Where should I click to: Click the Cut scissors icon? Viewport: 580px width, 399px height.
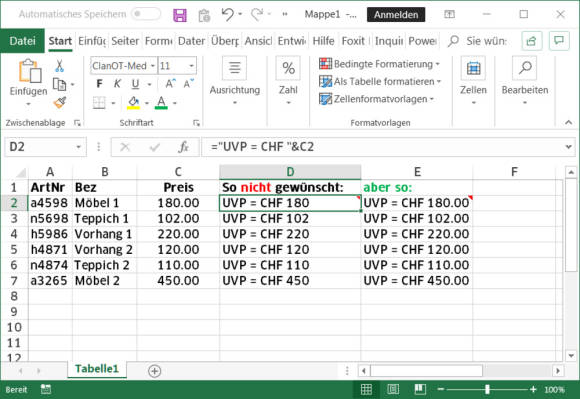click(59, 66)
